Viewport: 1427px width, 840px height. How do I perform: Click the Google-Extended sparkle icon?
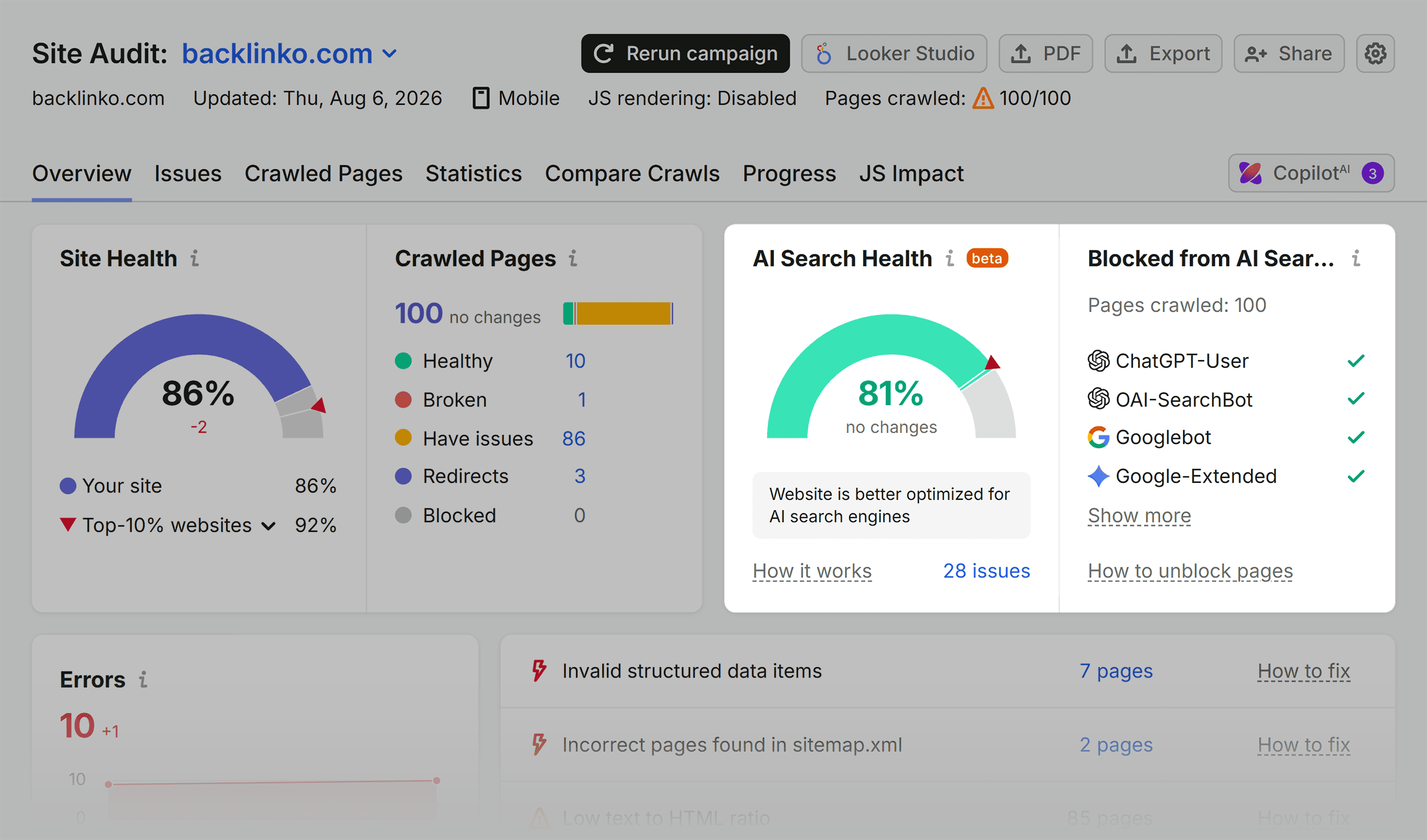1098,476
